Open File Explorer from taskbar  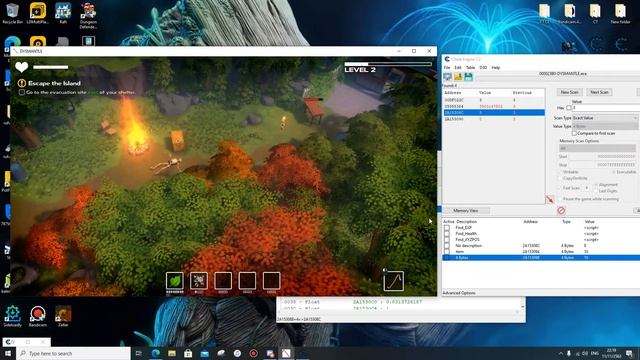click(x=172, y=353)
